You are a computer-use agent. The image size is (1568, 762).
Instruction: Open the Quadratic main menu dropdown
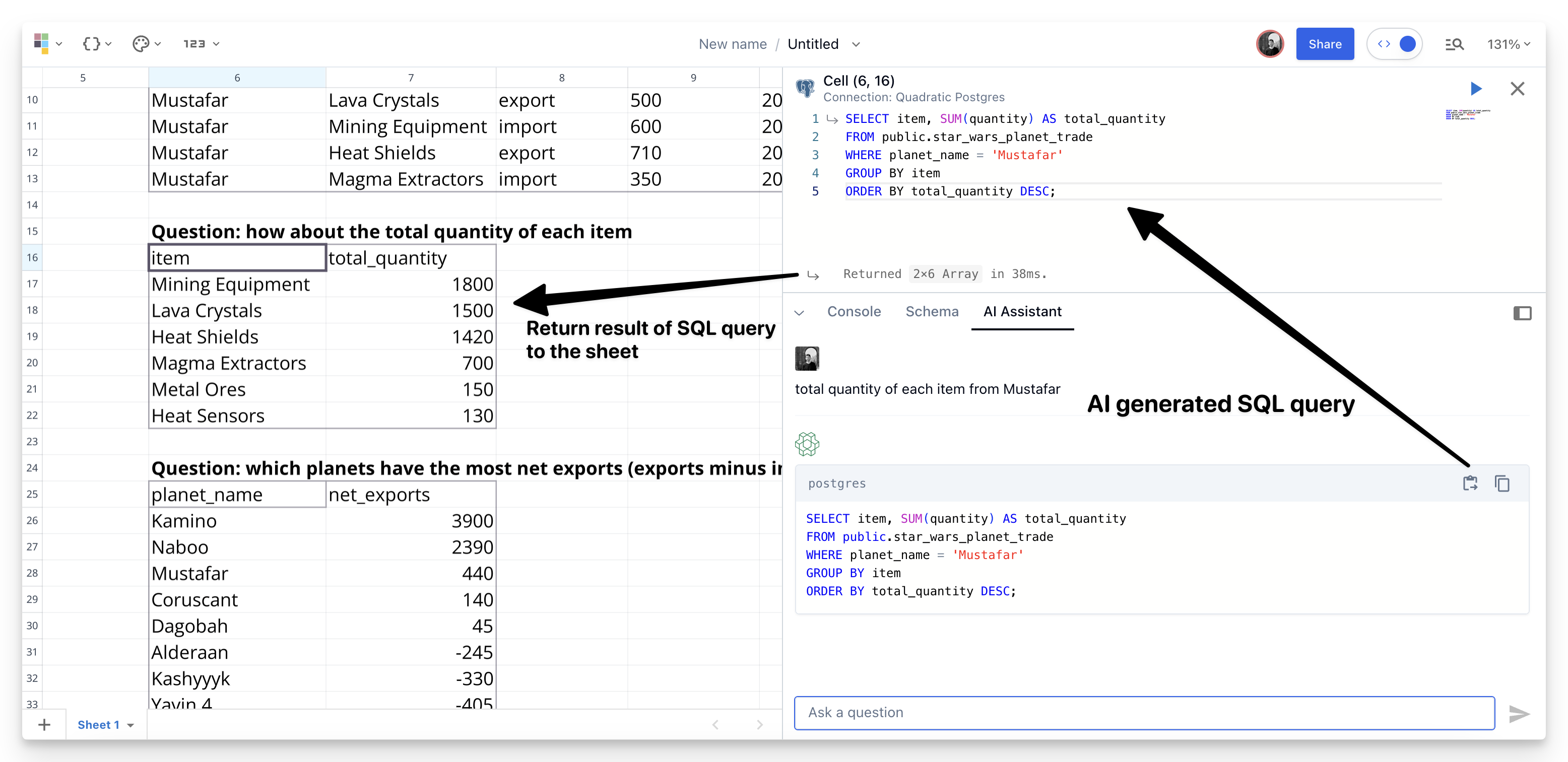click(x=48, y=44)
